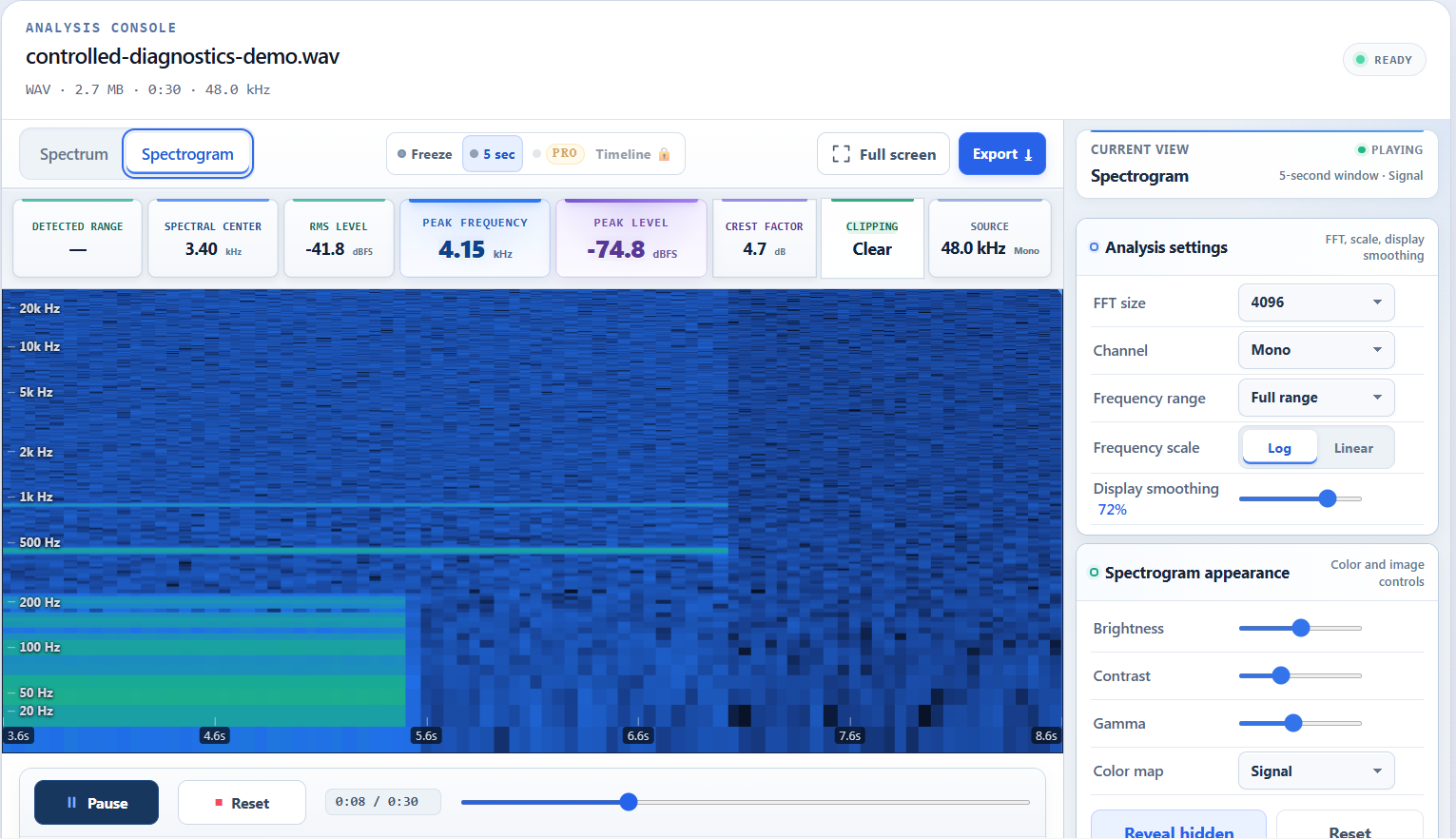This screenshot has width=1456, height=839.
Task: Select the Peak Frequency card
Action: 475,239
